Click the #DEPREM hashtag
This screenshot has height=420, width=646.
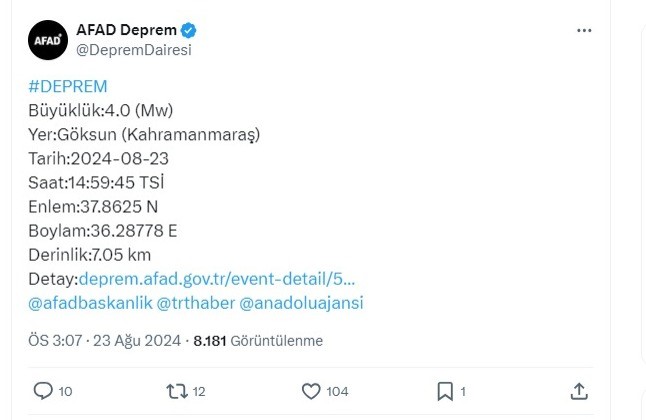click(67, 86)
